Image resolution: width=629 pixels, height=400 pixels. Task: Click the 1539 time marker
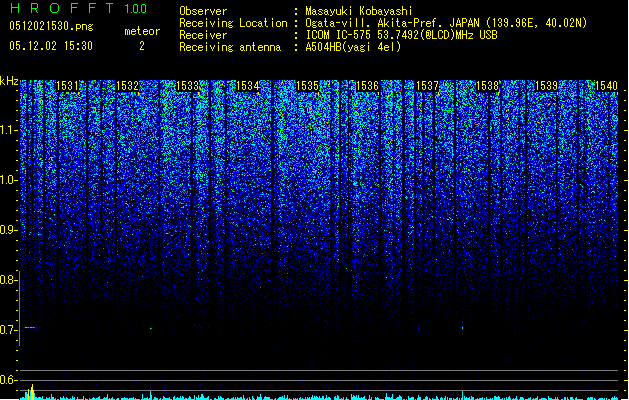click(547, 86)
